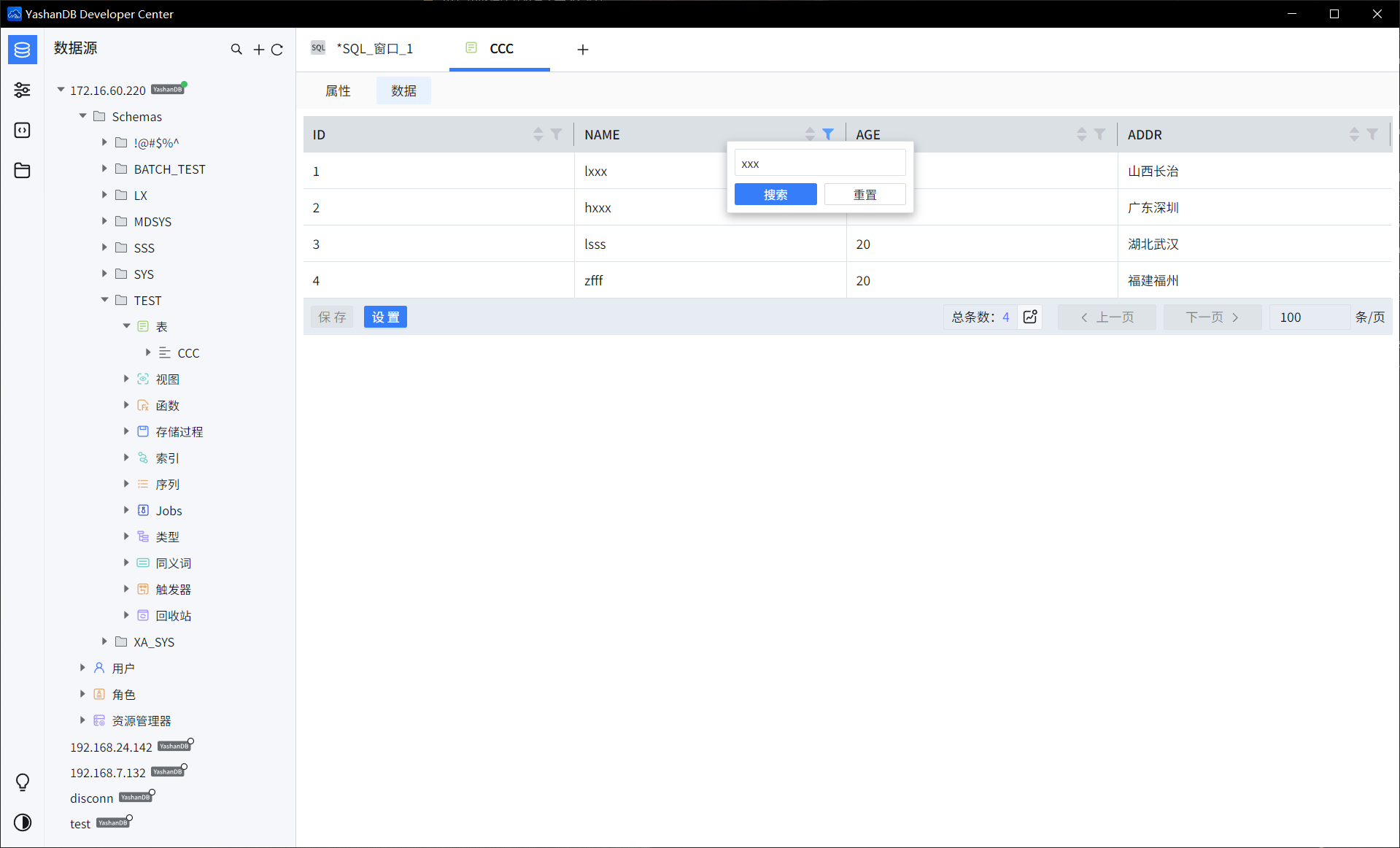1400x848 pixels.
Task: Toggle the theme contrast icon at bottom left
Action: click(x=23, y=822)
